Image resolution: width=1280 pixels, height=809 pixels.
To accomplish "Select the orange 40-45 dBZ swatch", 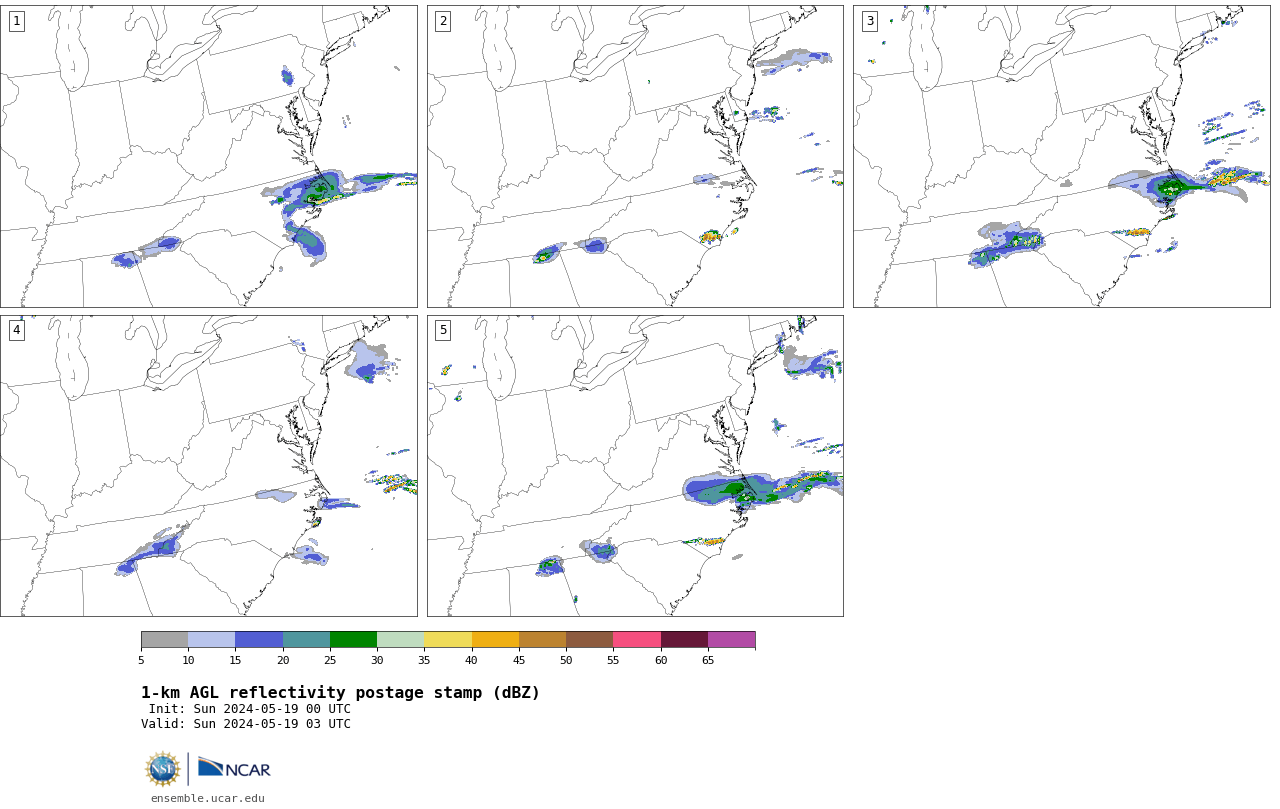I will coord(495,640).
